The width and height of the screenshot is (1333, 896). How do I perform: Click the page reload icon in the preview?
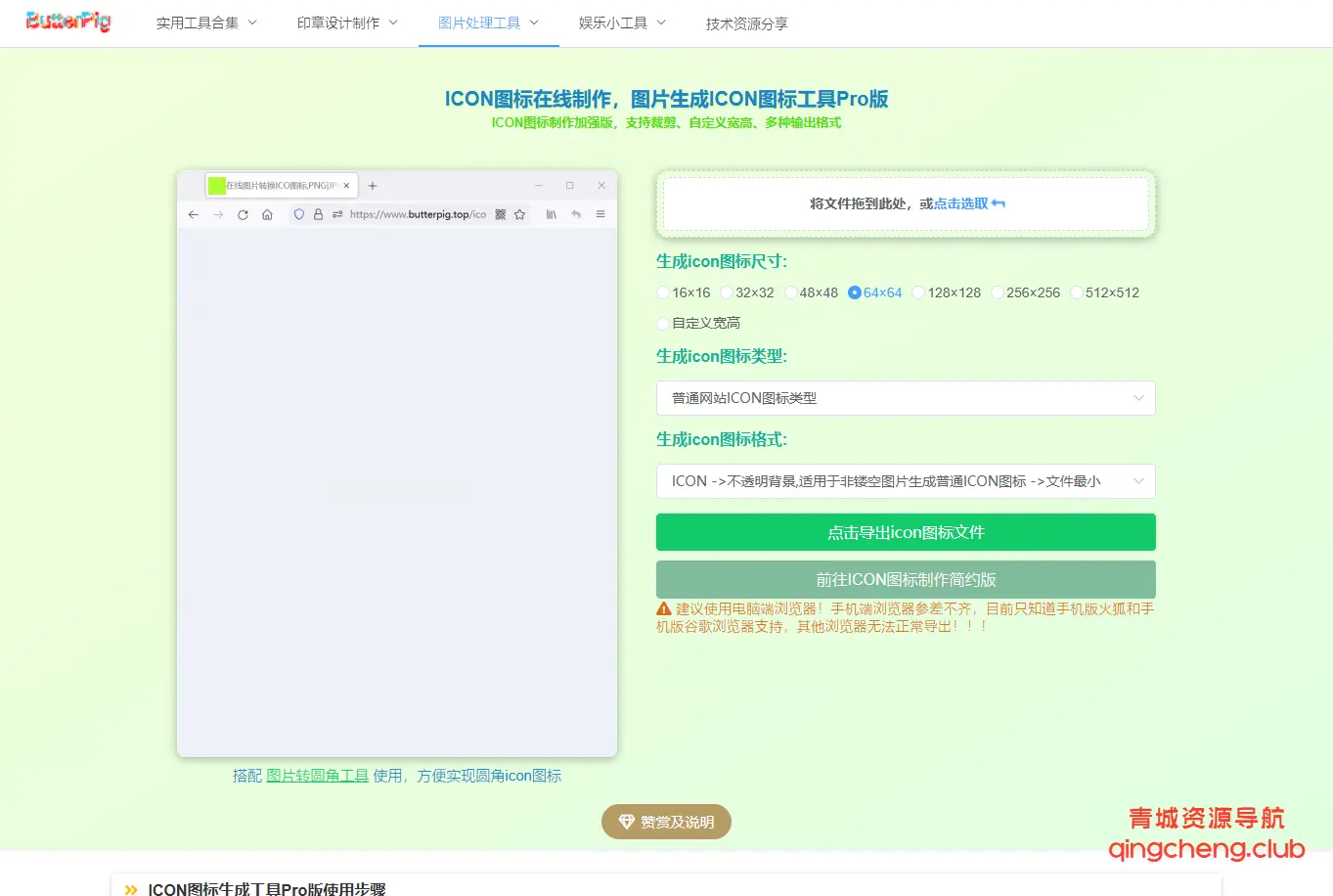click(x=244, y=214)
